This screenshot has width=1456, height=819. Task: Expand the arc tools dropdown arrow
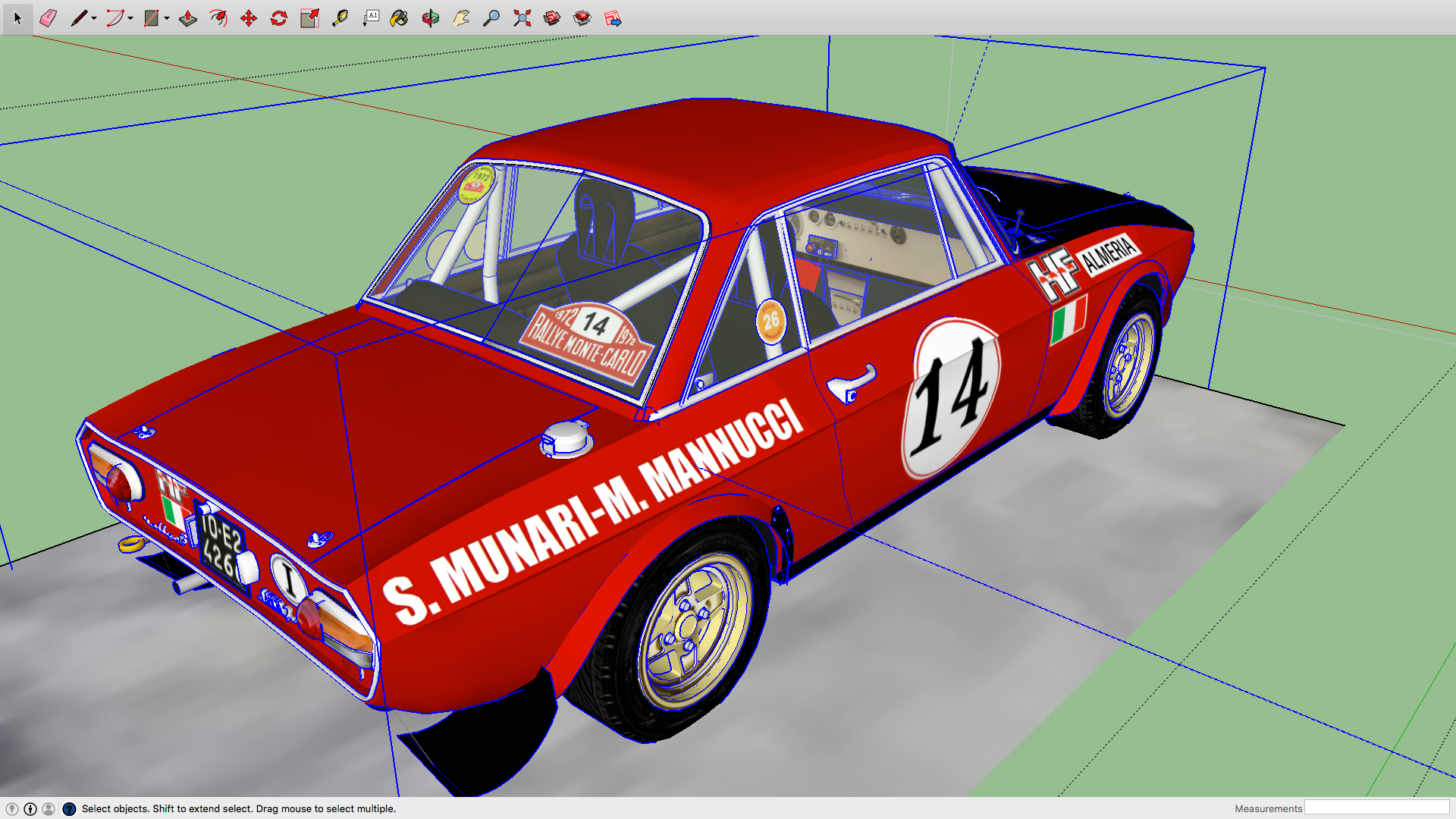[x=130, y=18]
